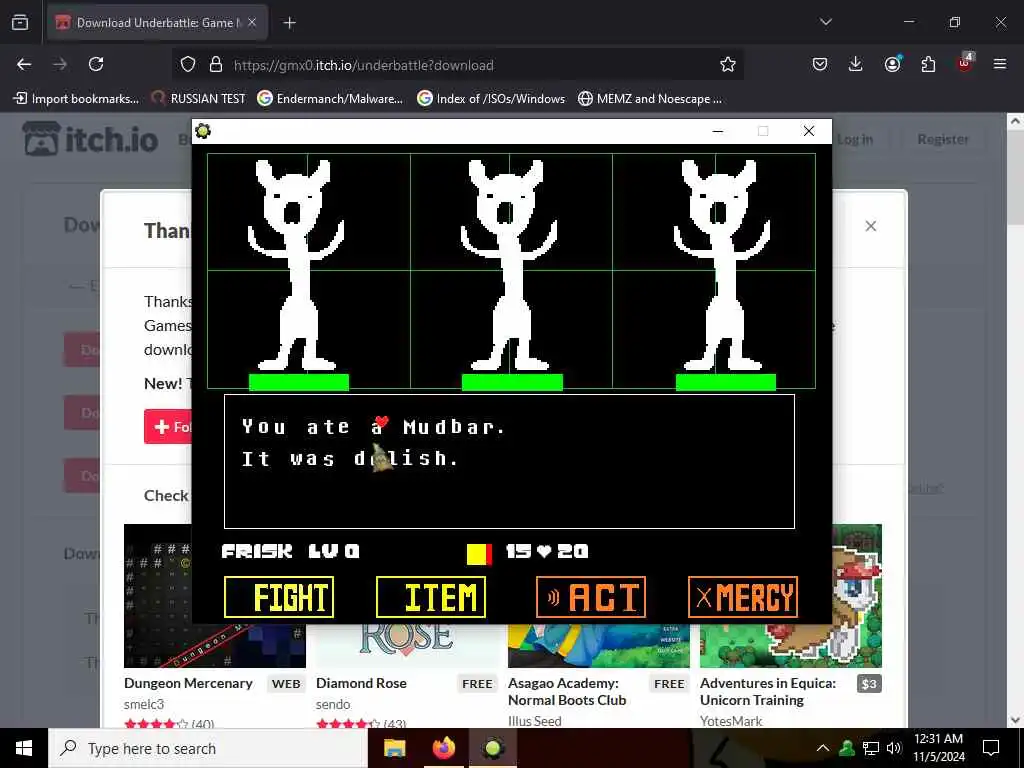Viewport: 1024px width, 768px height.
Task: Open a new tab with the plus button
Action: point(289,23)
